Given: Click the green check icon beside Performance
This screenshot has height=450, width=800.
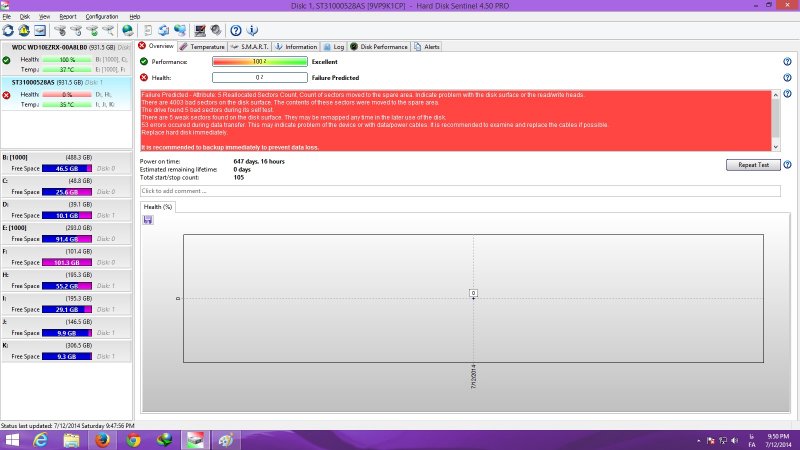Looking at the screenshot, I should (144, 62).
